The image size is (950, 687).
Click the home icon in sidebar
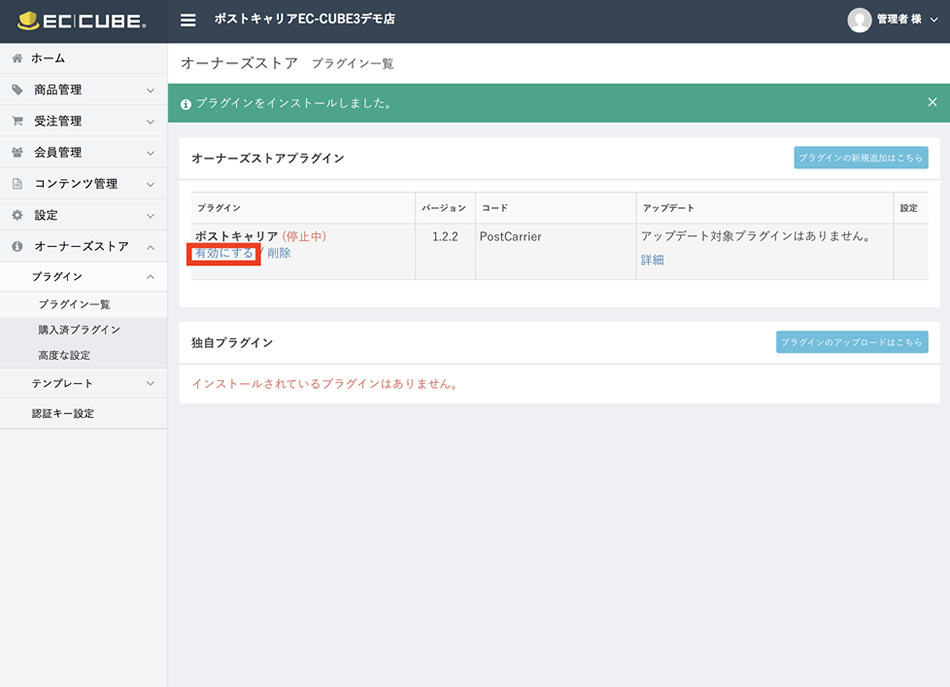(17, 58)
